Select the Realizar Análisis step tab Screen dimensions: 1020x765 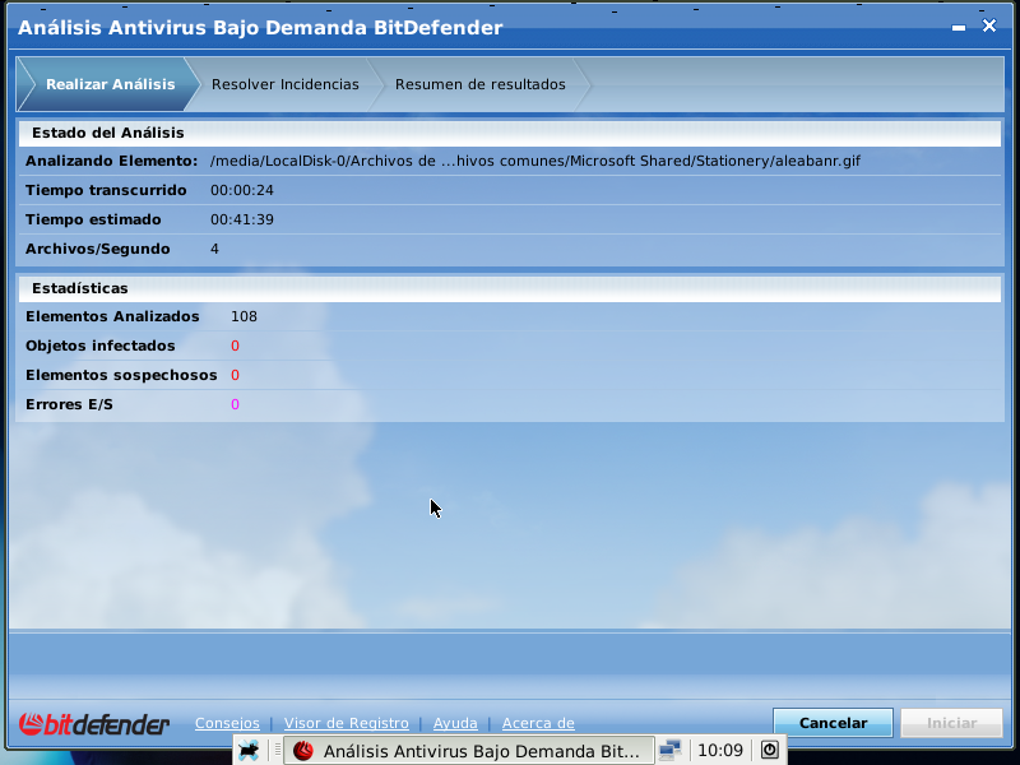click(110, 85)
